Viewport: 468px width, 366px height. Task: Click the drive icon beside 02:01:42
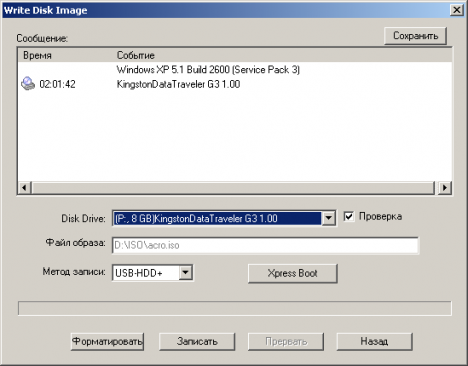28,83
